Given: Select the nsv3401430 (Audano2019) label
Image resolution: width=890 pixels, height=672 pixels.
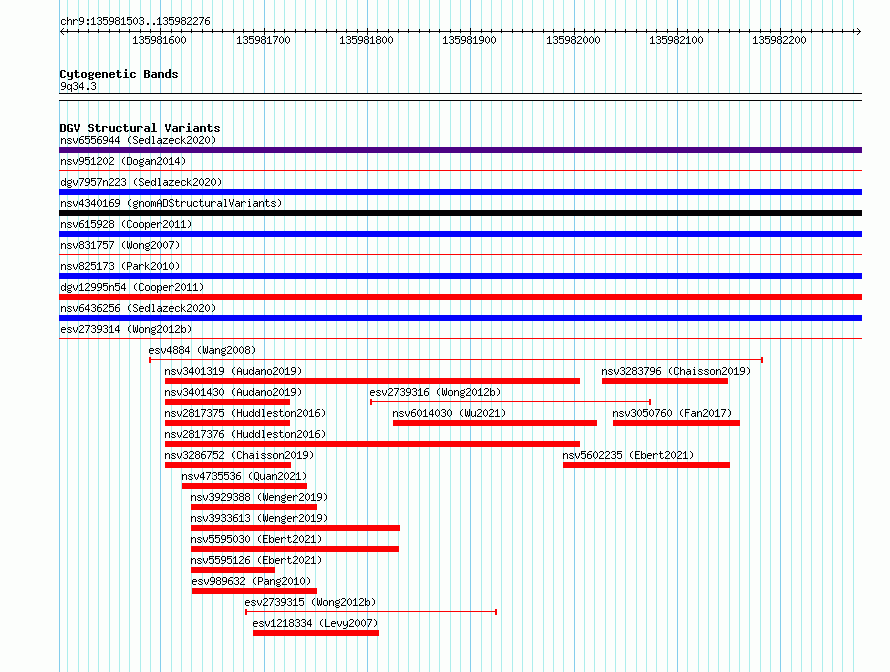Looking at the screenshot, I should point(233,392).
